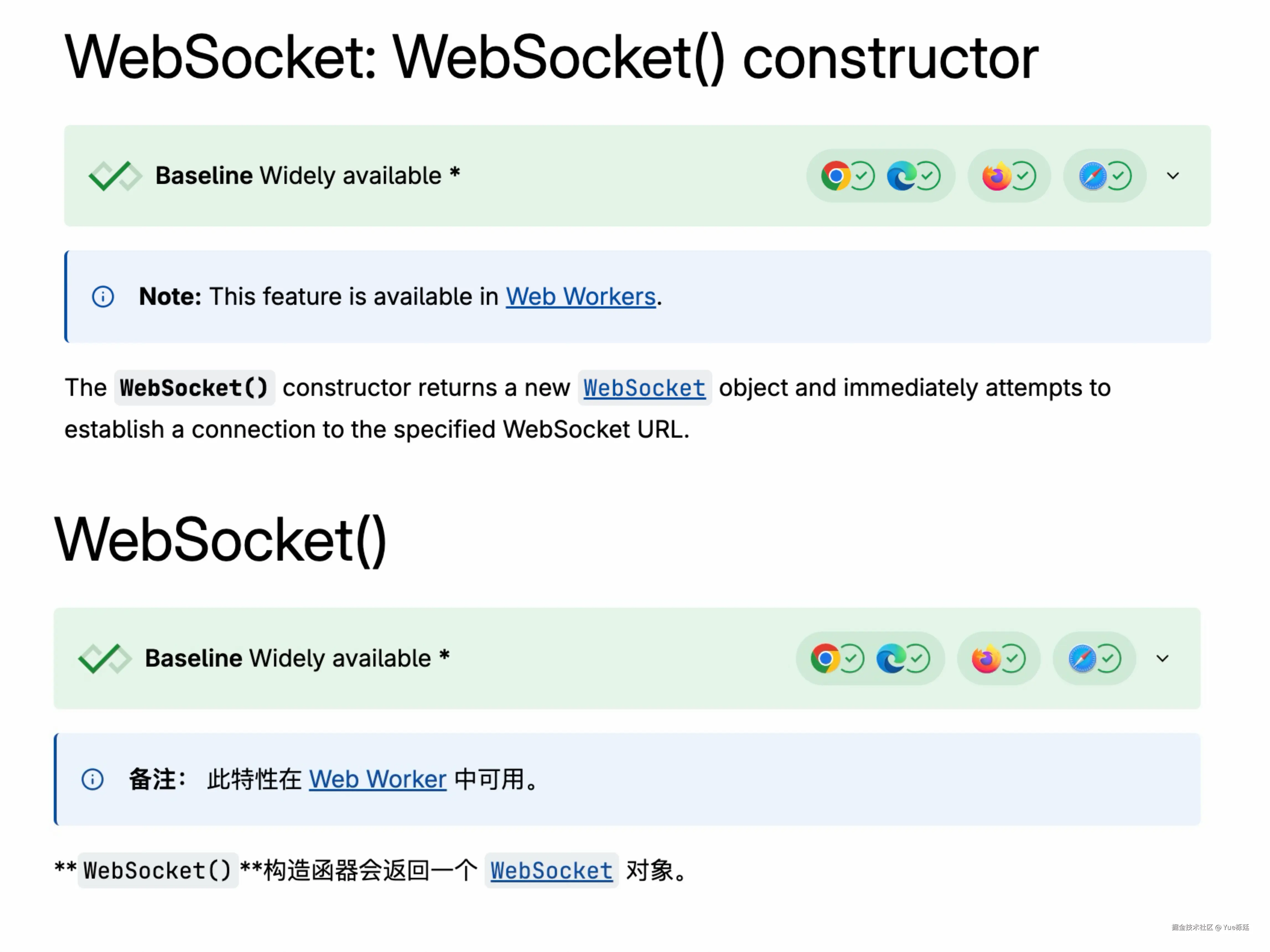Click green Baseline checkmark logo in top banner

tap(115, 176)
